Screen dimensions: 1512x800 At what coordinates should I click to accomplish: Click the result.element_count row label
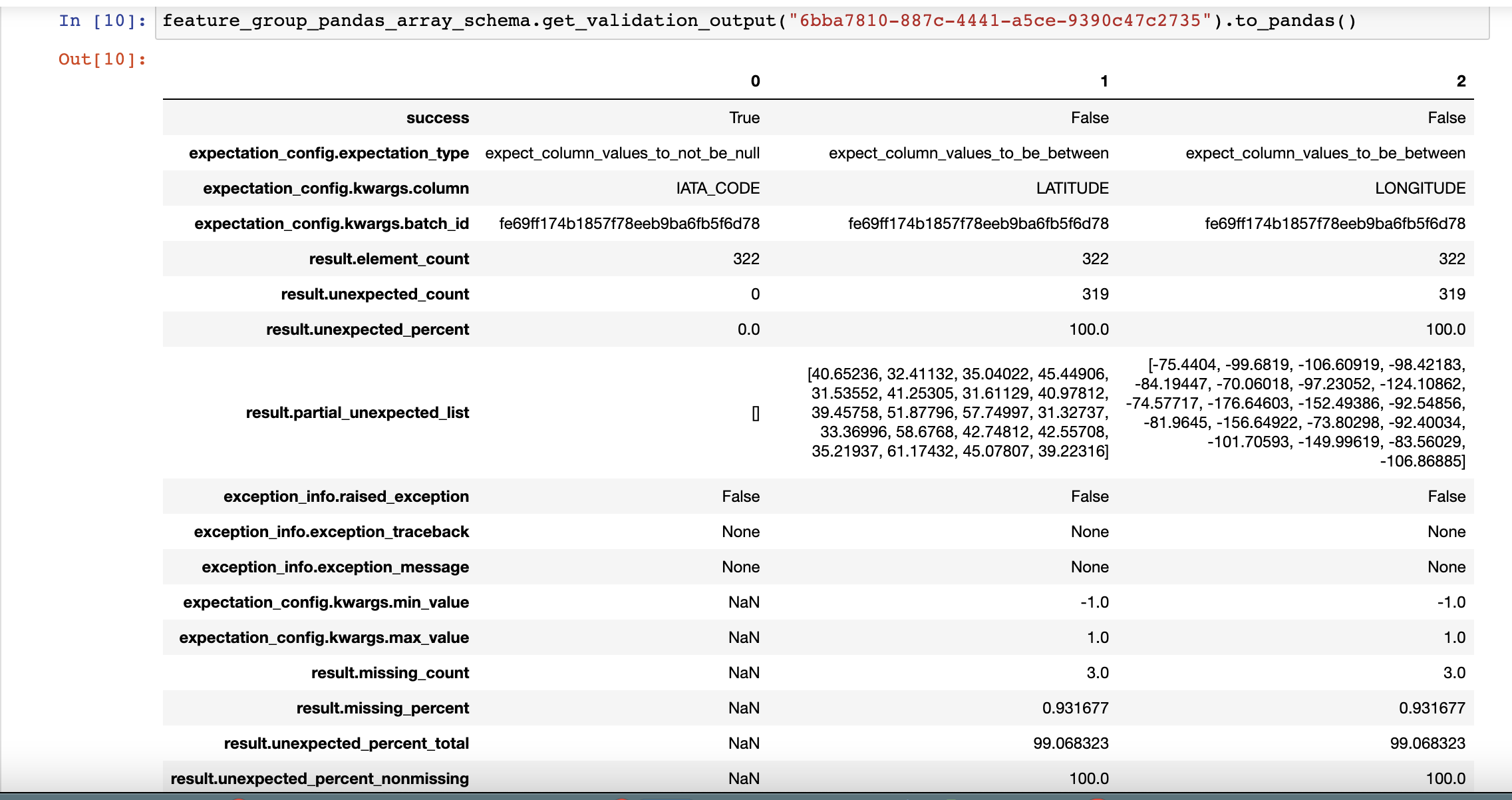[389, 259]
